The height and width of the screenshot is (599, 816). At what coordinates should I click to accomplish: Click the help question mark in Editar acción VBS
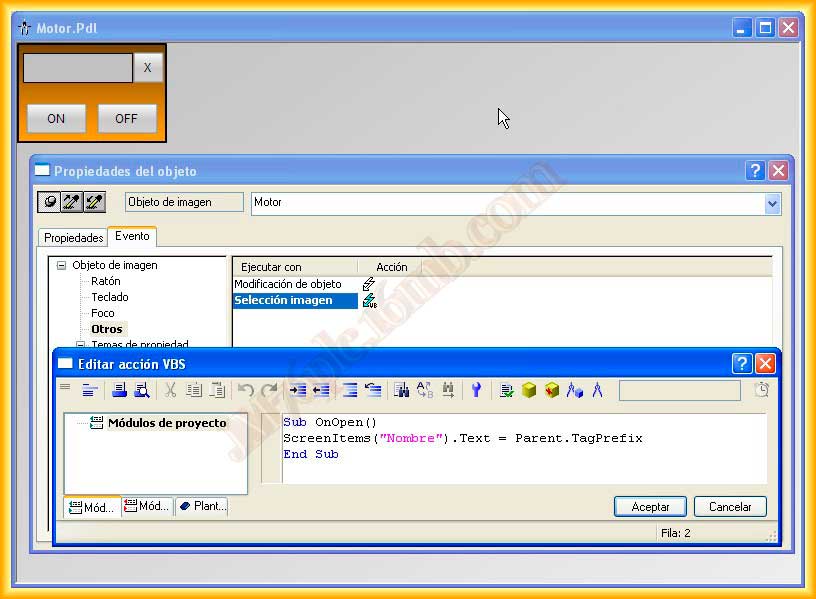click(x=741, y=363)
